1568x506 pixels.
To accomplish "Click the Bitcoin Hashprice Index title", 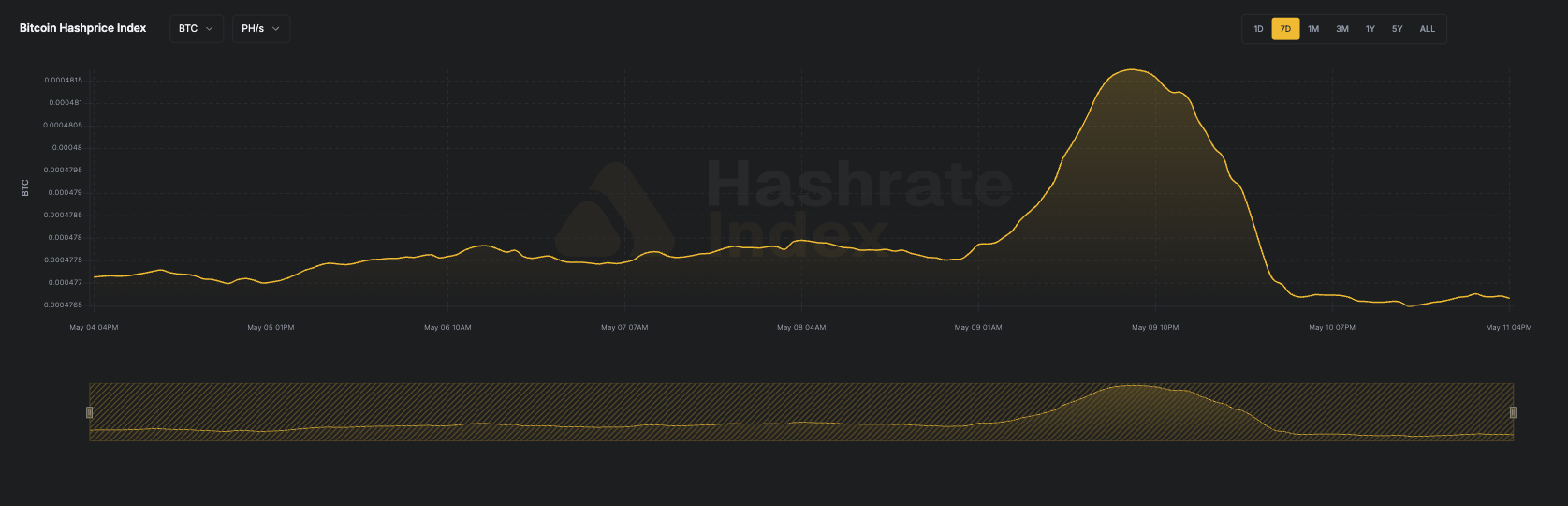I will [83, 28].
